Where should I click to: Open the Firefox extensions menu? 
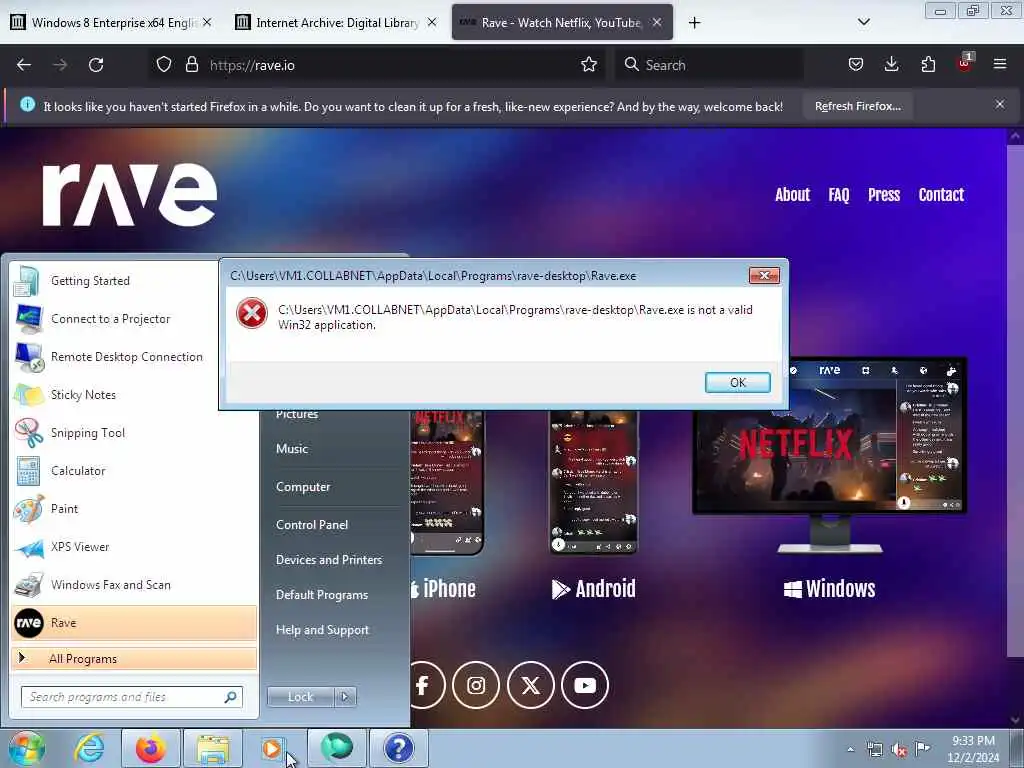[x=928, y=65]
